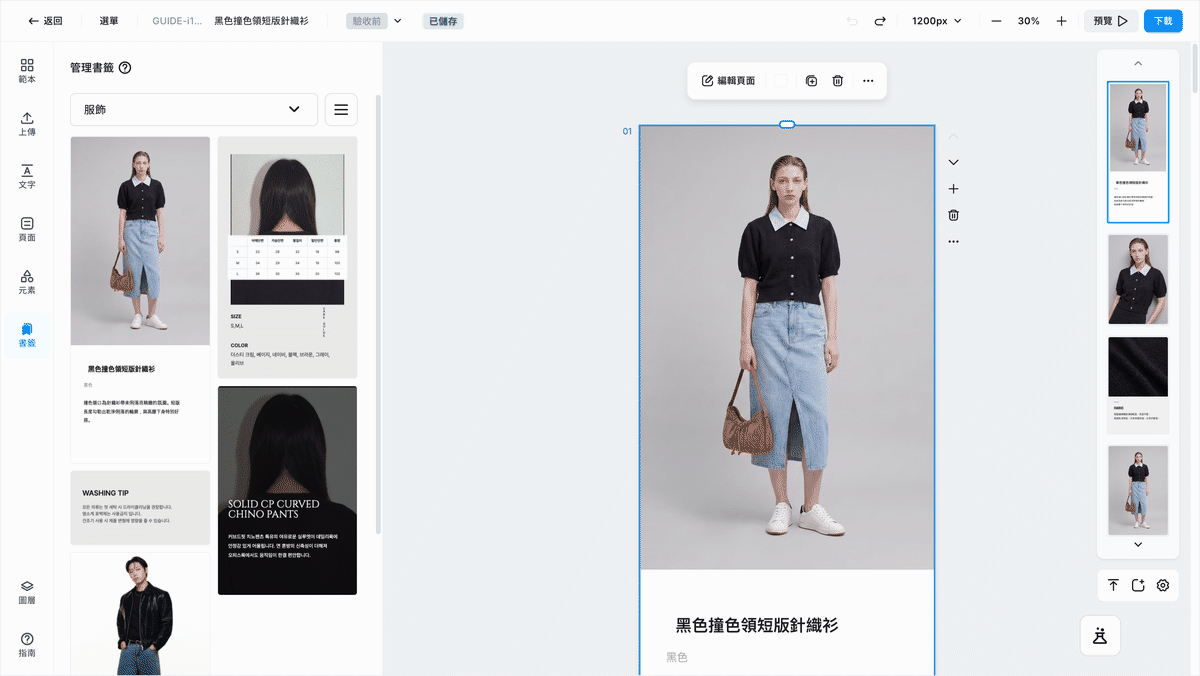
Task: Open the 驗收前 status dropdown
Action: [374, 21]
